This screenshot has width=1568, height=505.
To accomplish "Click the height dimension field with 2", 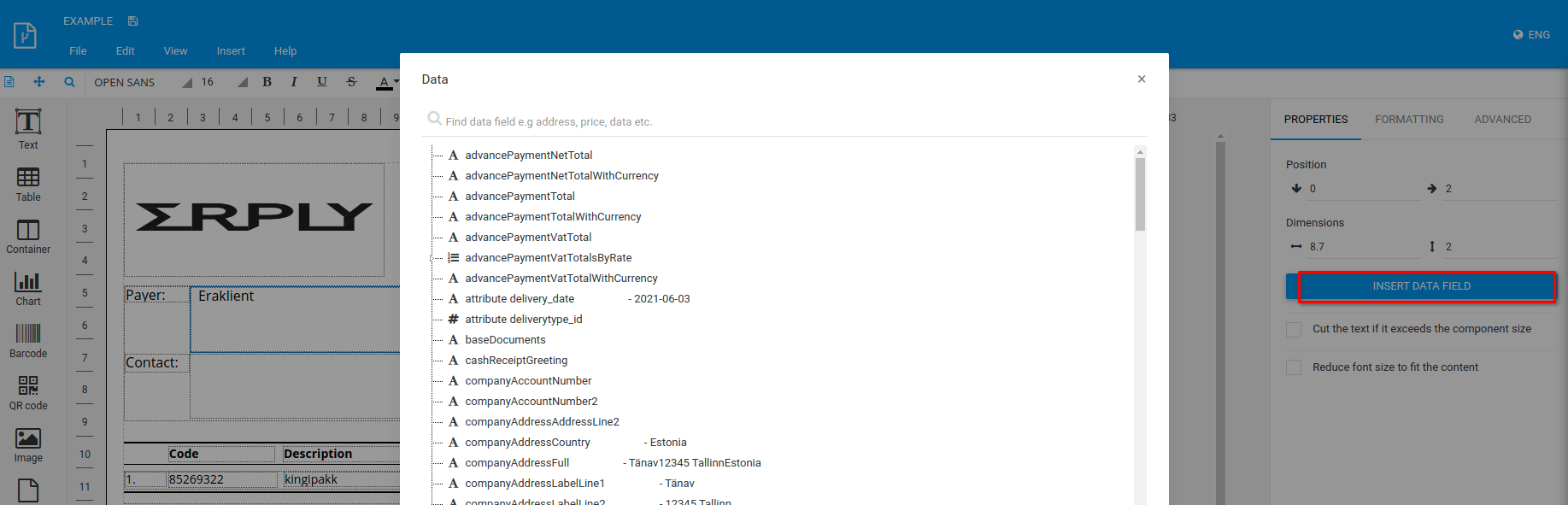I will [1500, 247].
